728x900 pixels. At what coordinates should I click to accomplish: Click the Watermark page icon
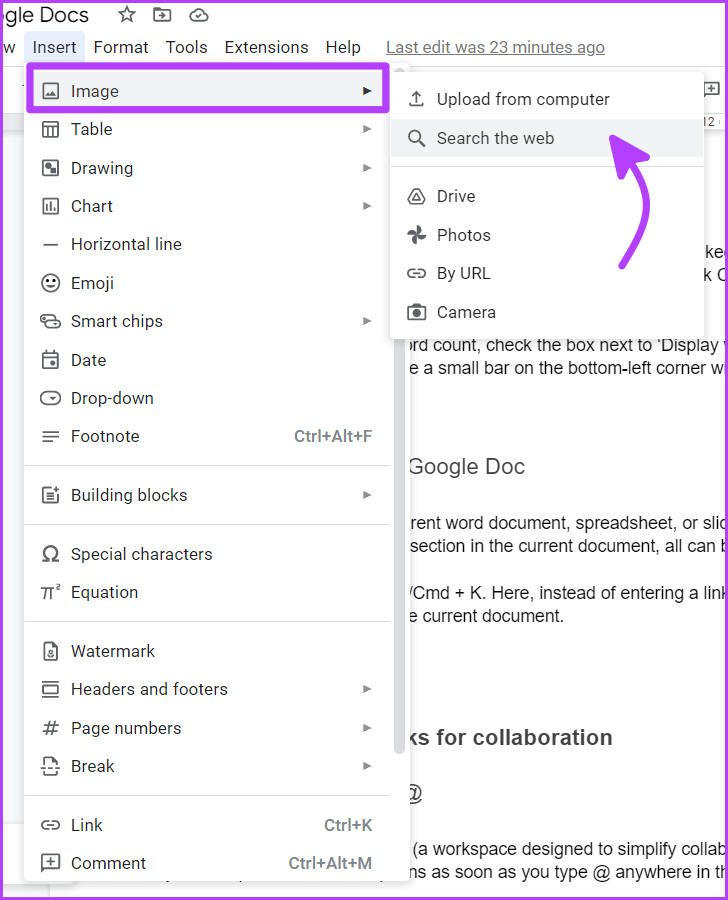tap(51, 651)
